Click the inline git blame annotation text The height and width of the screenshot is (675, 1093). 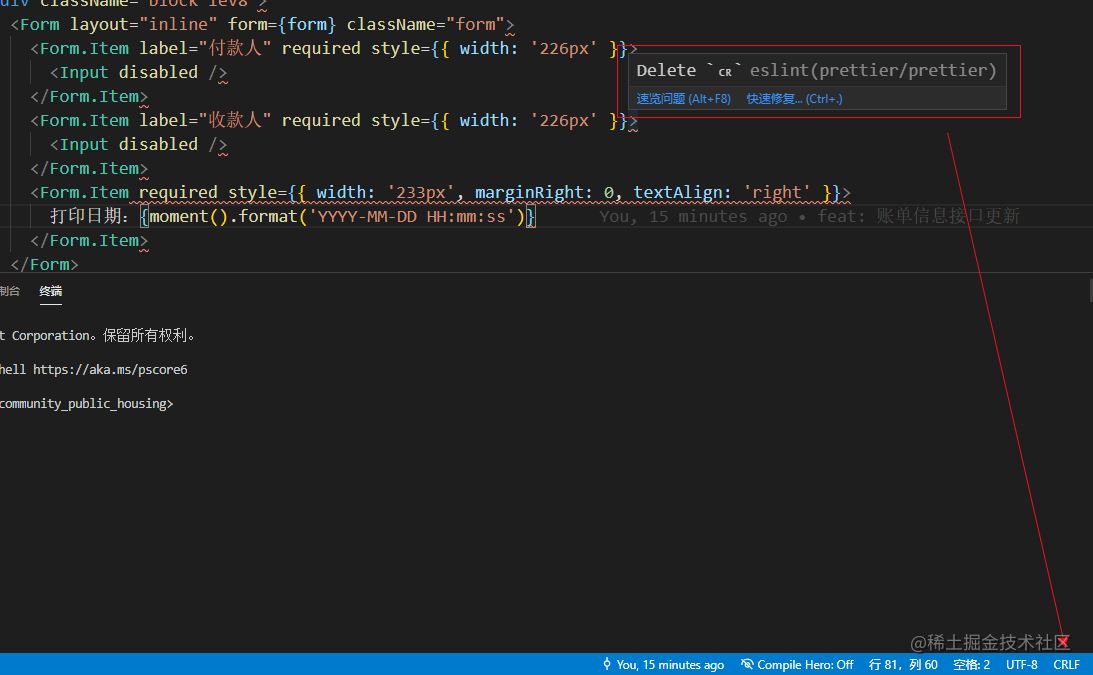tap(809, 217)
